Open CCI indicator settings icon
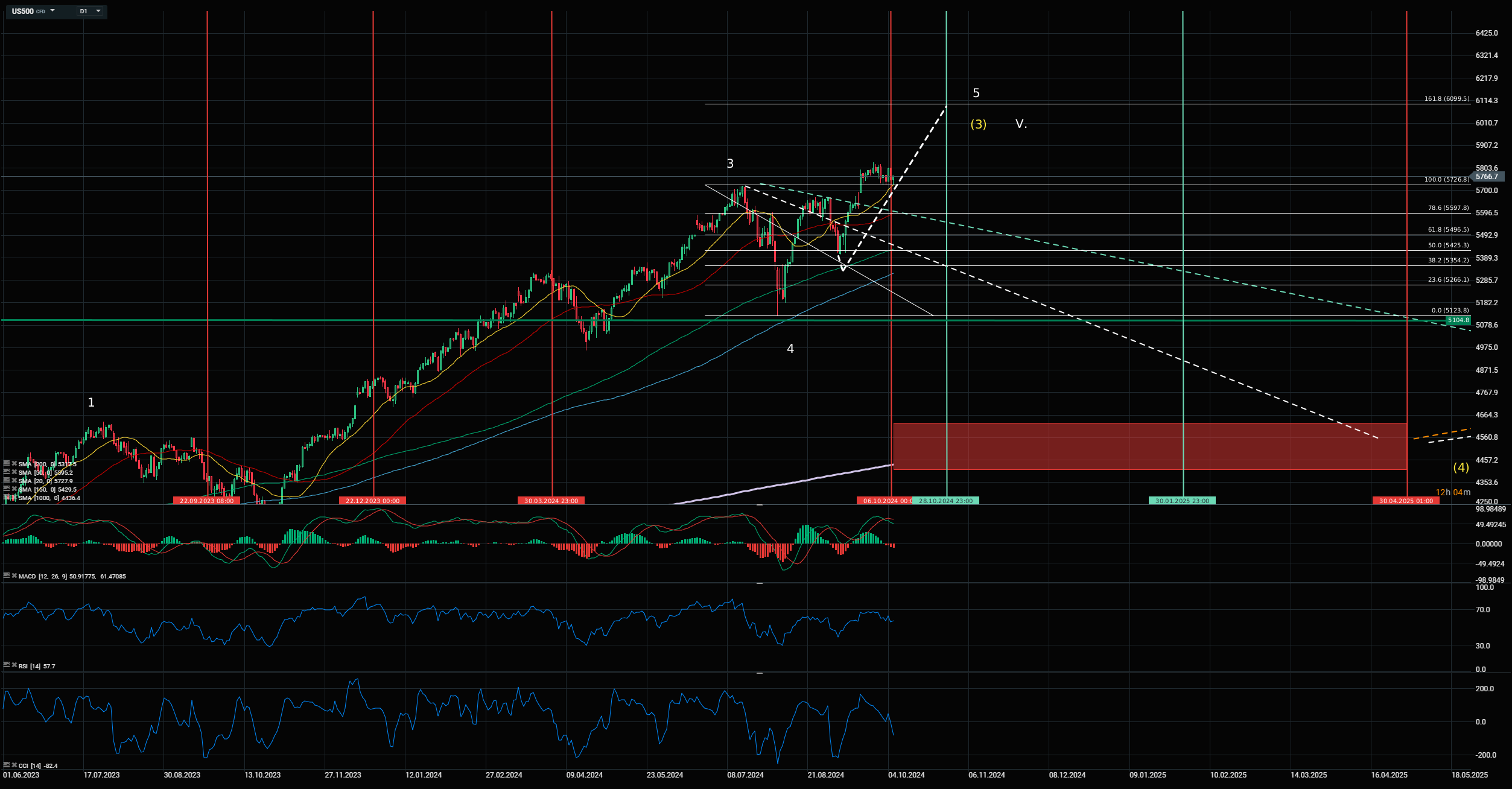 pos(7,765)
